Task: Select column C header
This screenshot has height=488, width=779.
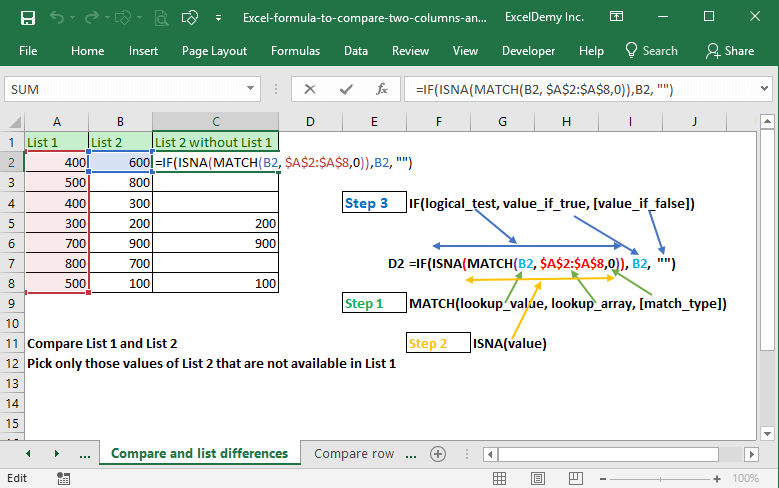Action: pyautogui.click(x=216, y=122)
